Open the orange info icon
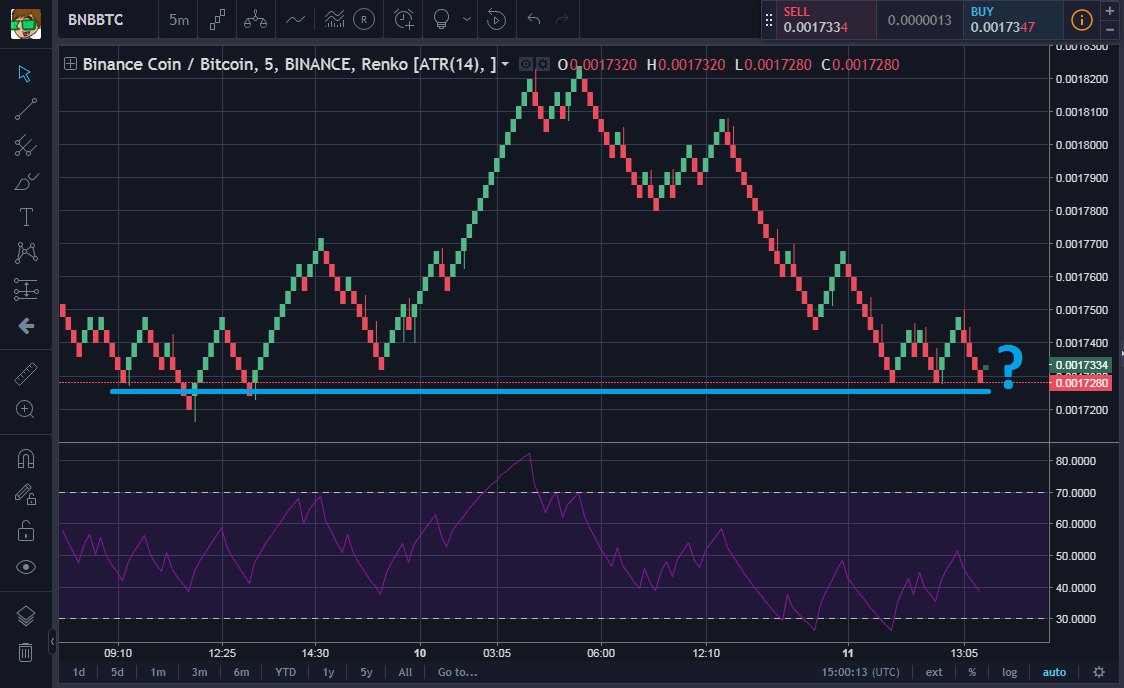The height and width of the screenshot is (688, 1124). [x=1081, y=20]
